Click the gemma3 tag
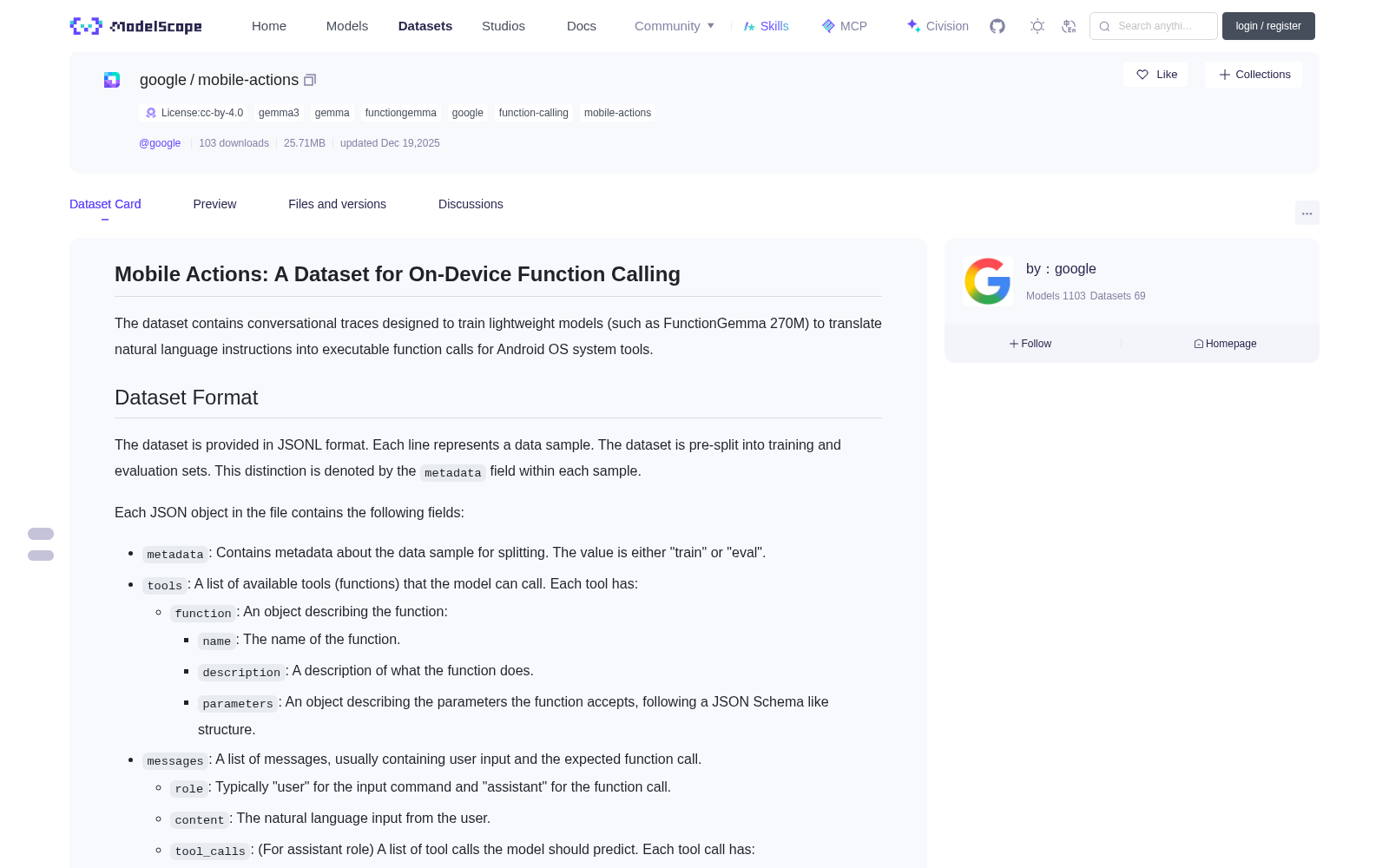 (279, 113)
